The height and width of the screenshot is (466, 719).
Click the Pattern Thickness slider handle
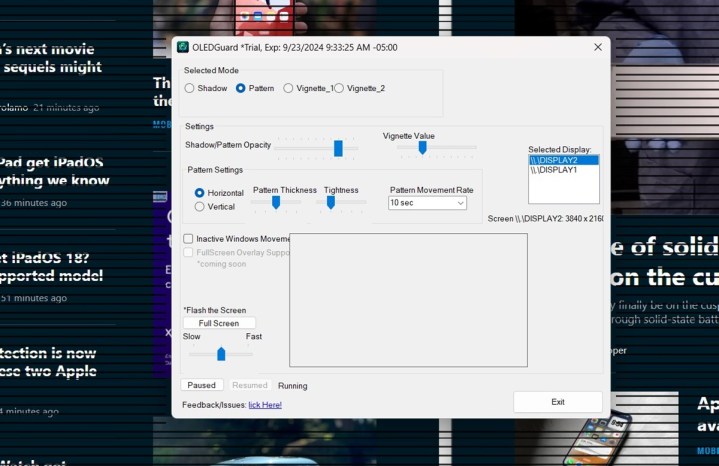click(275, 202)
